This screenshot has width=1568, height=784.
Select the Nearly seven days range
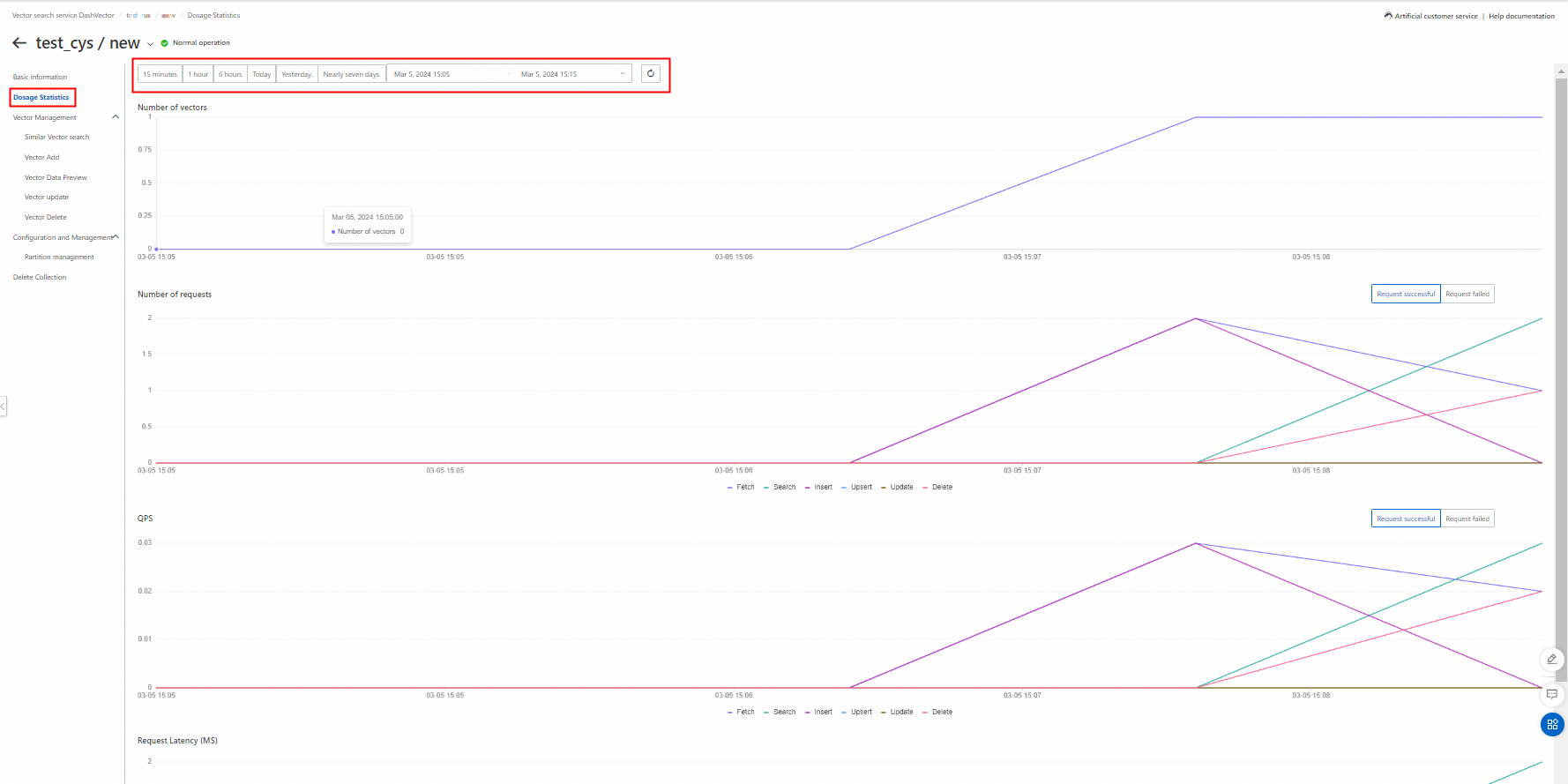352,74
